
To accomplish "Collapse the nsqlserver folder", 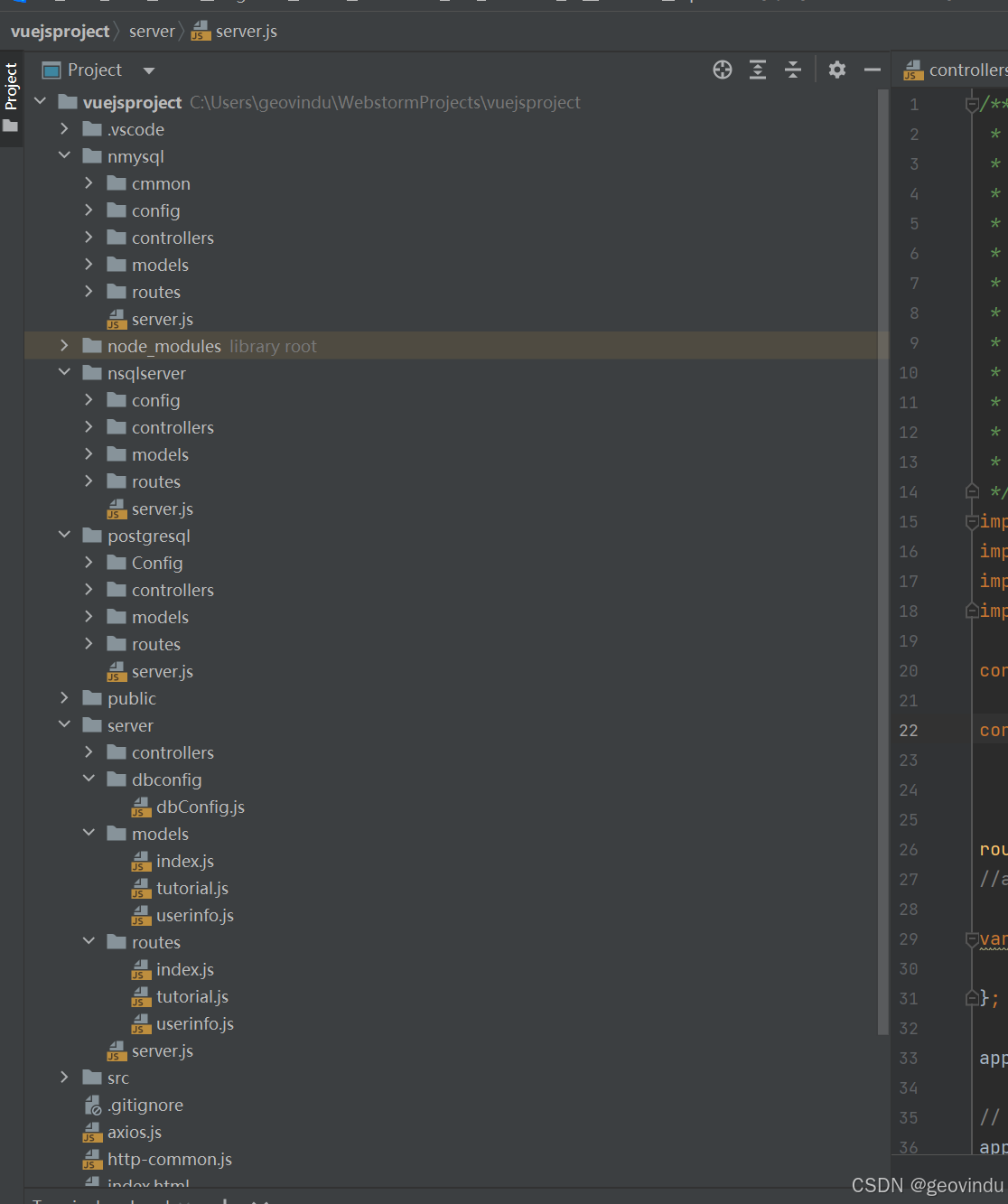I will click(x=64, y=372).
